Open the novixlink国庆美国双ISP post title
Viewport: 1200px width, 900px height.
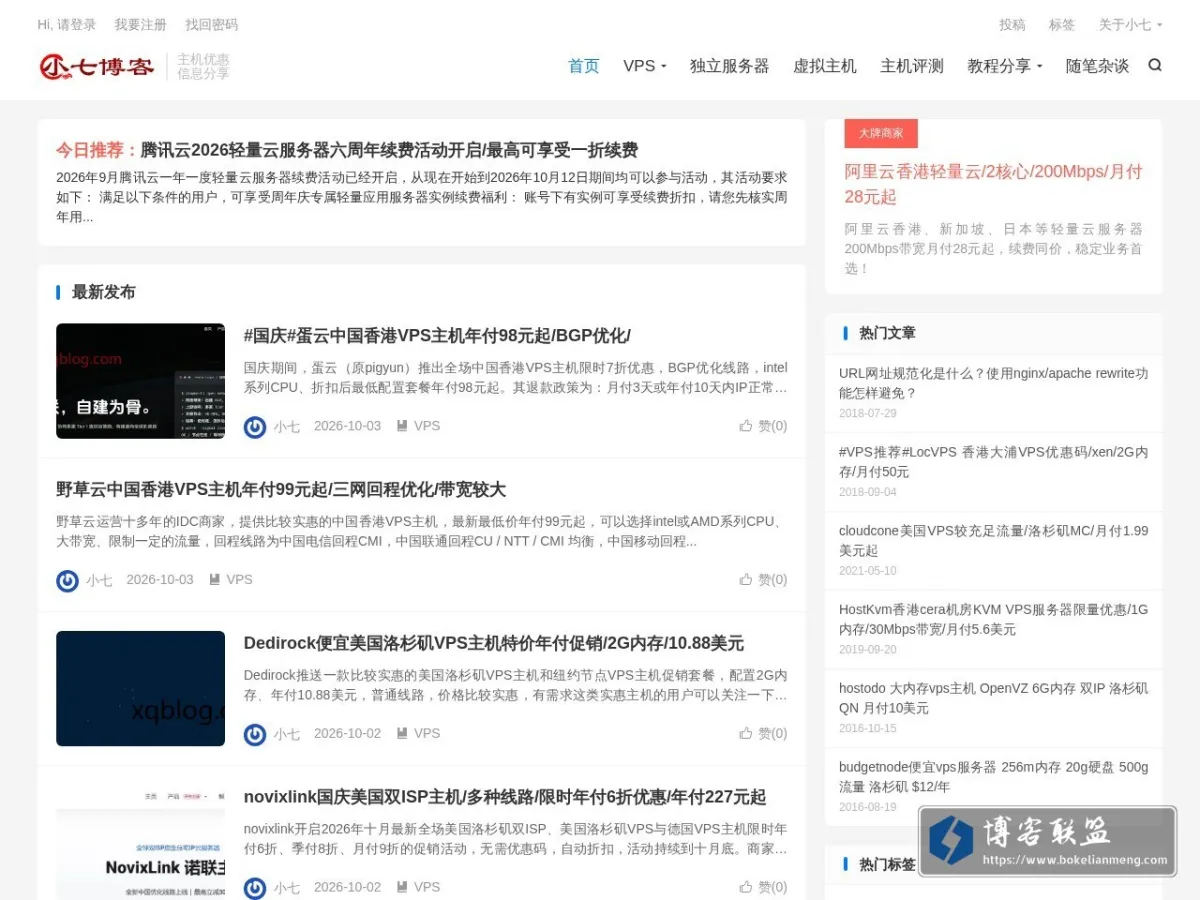[505, 798]
